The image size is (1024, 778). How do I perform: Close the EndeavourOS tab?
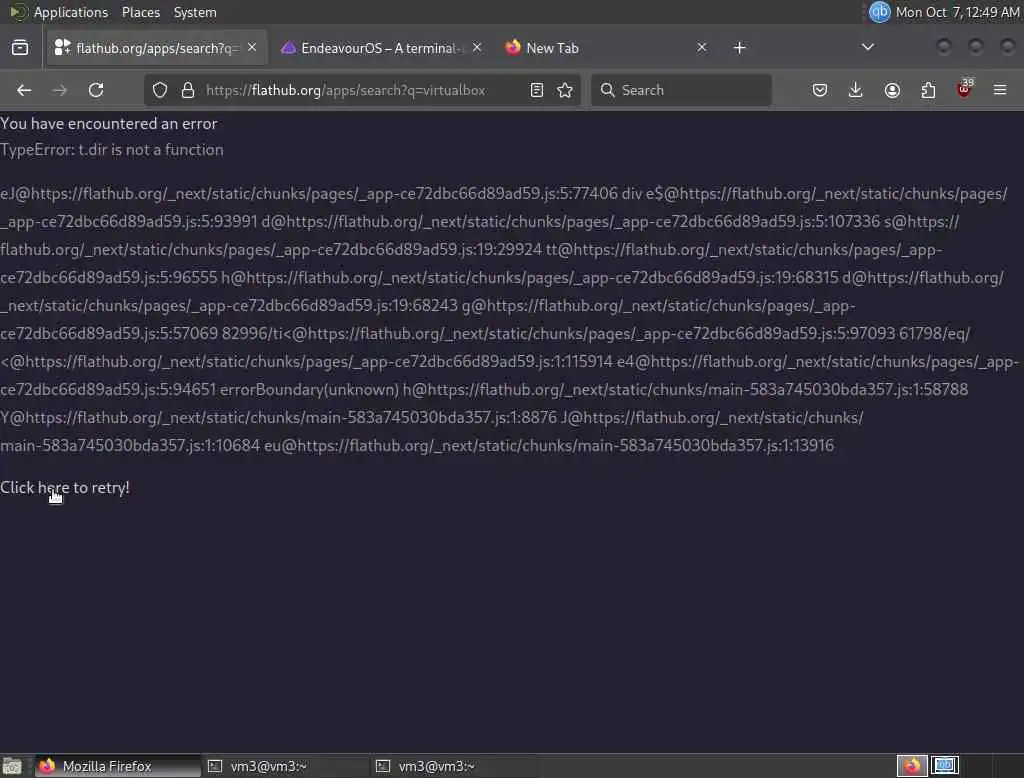pos(477,47)
